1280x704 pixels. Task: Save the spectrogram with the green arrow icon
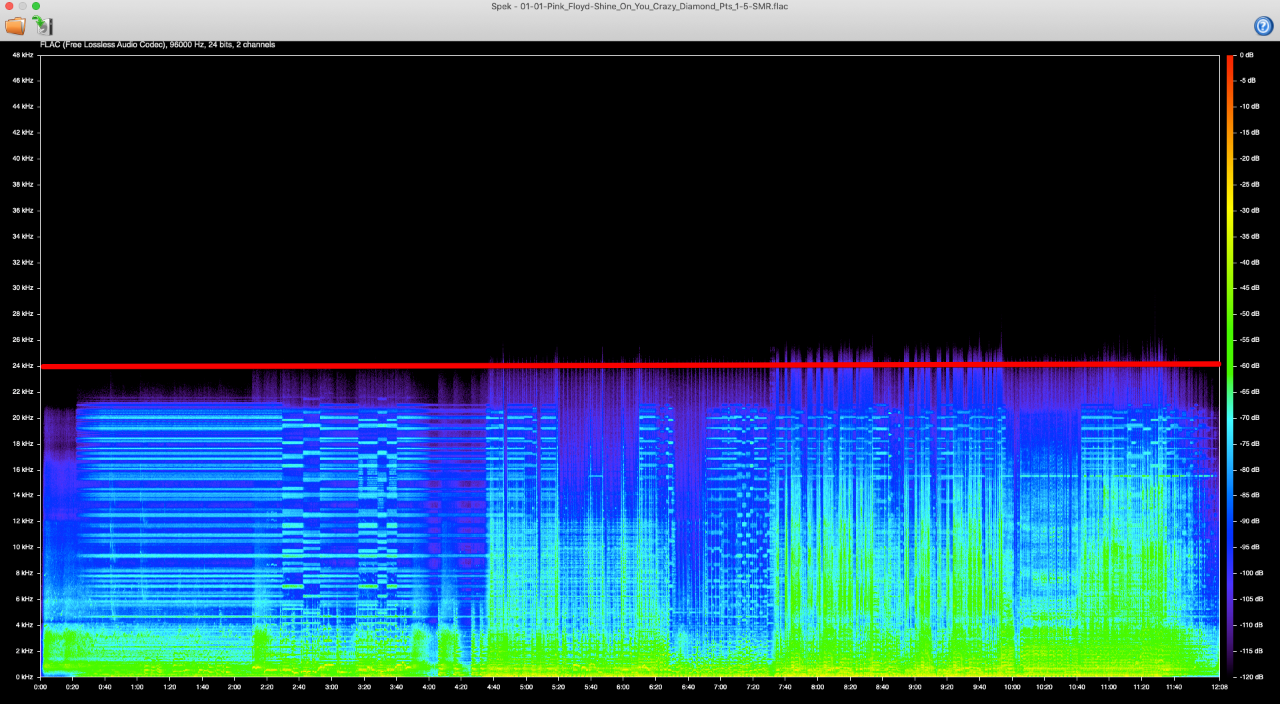point(42,26)
